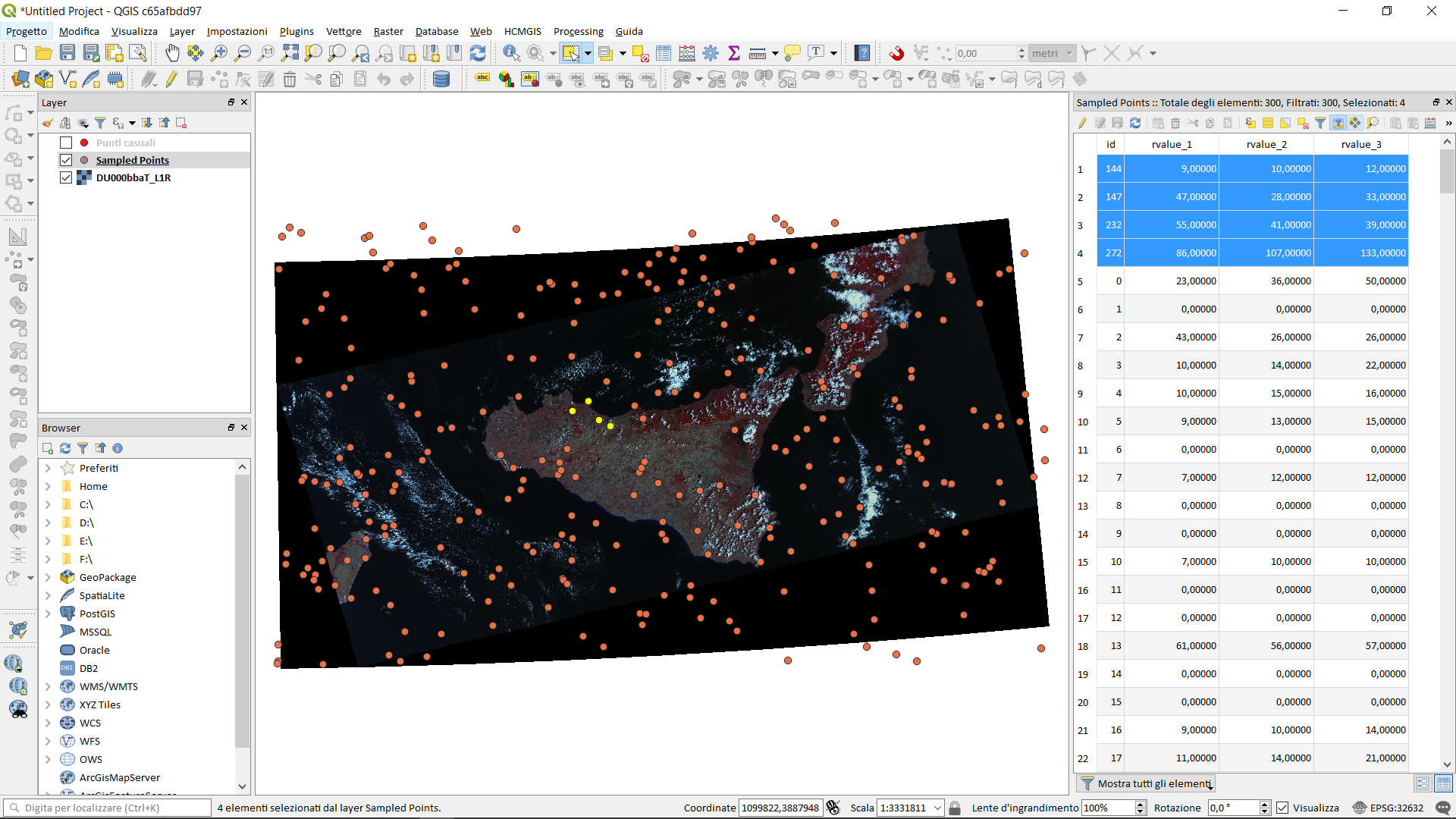Click the Identify Features tool
This screenshot has height=819, width=1456.
tap(511, 53)
